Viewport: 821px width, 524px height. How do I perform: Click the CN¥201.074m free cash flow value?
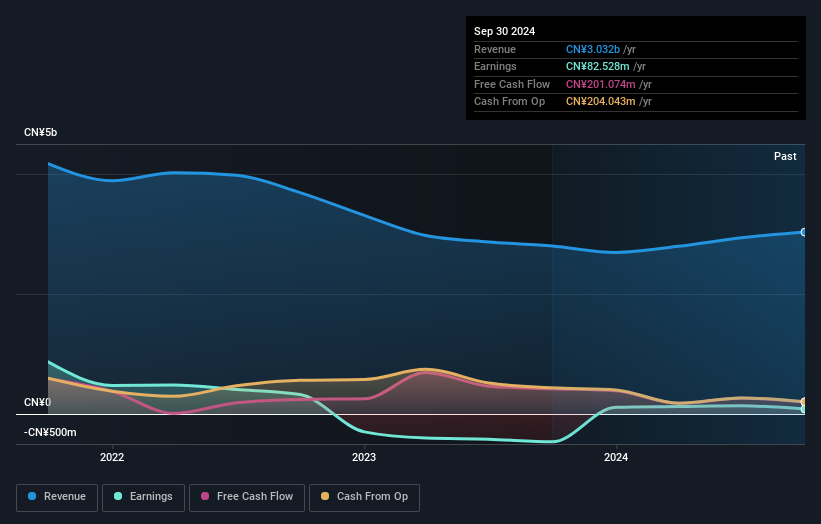click(x=601, y=84)
